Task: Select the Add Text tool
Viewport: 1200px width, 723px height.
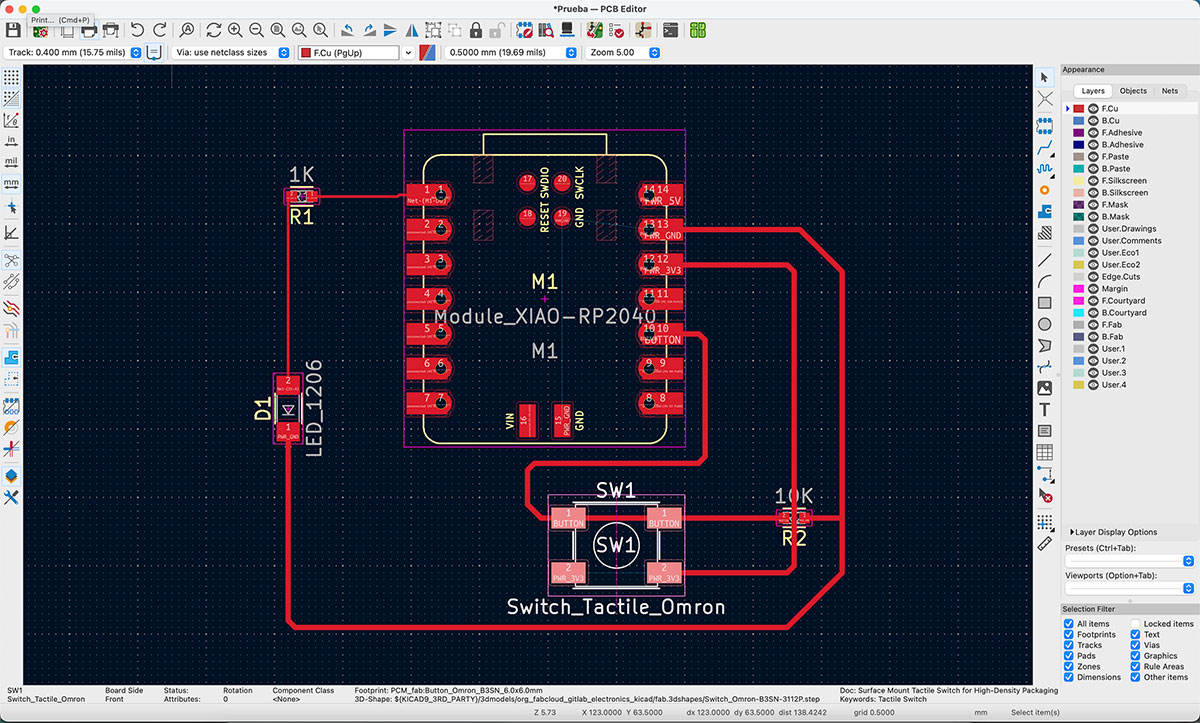Action: pos(1044,407)
